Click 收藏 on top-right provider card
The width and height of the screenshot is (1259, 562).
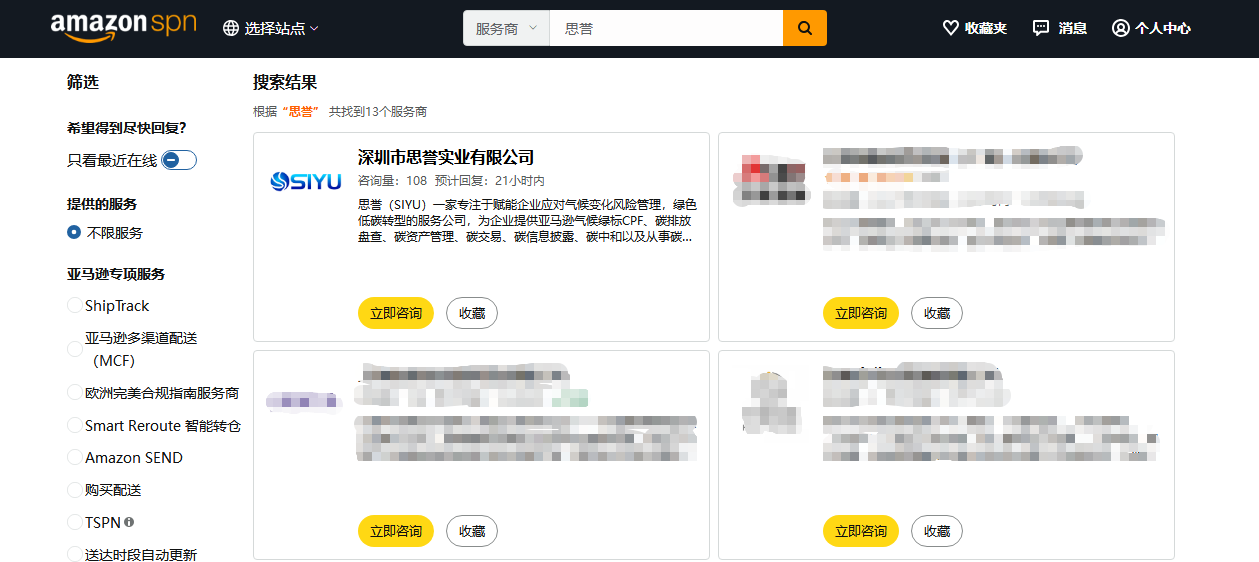pyautogui.click(x=937, y=313)
